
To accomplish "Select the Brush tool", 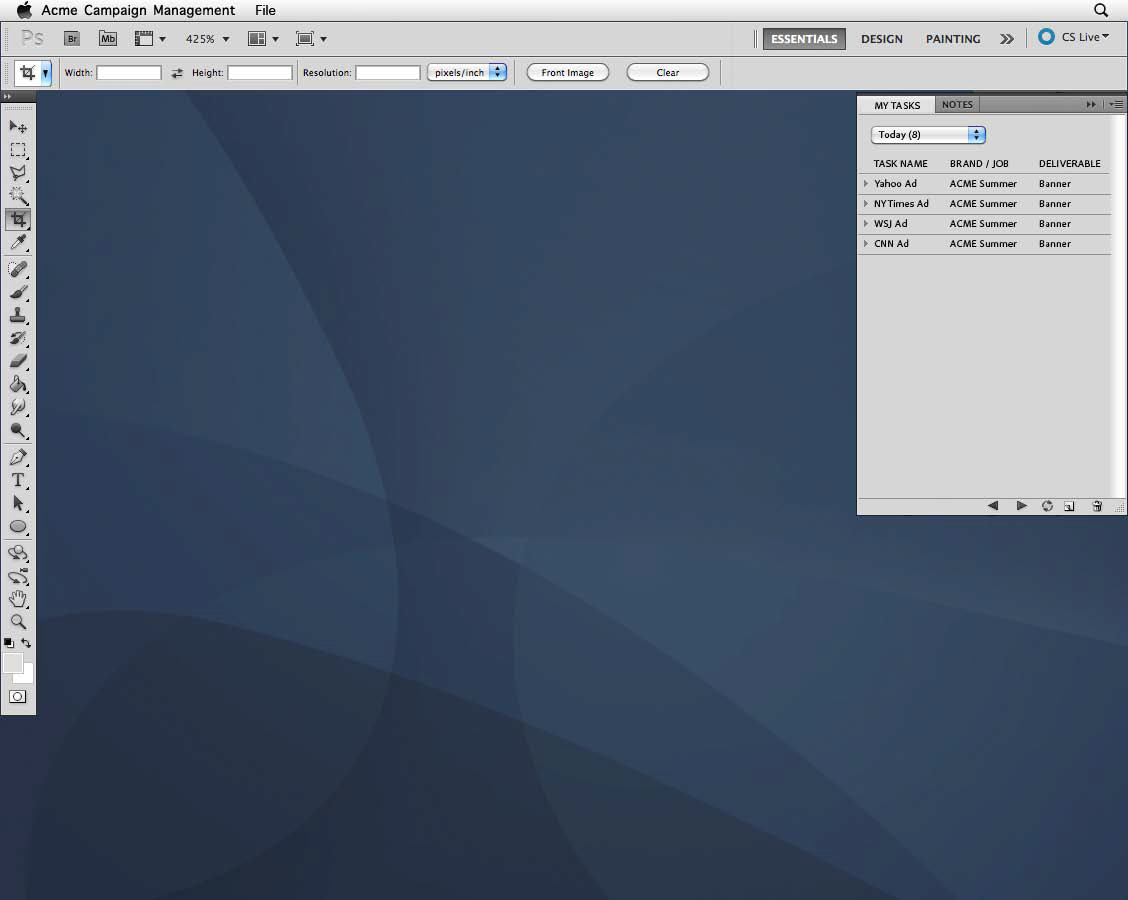I will pyautogui.click(x=18, y=292).
